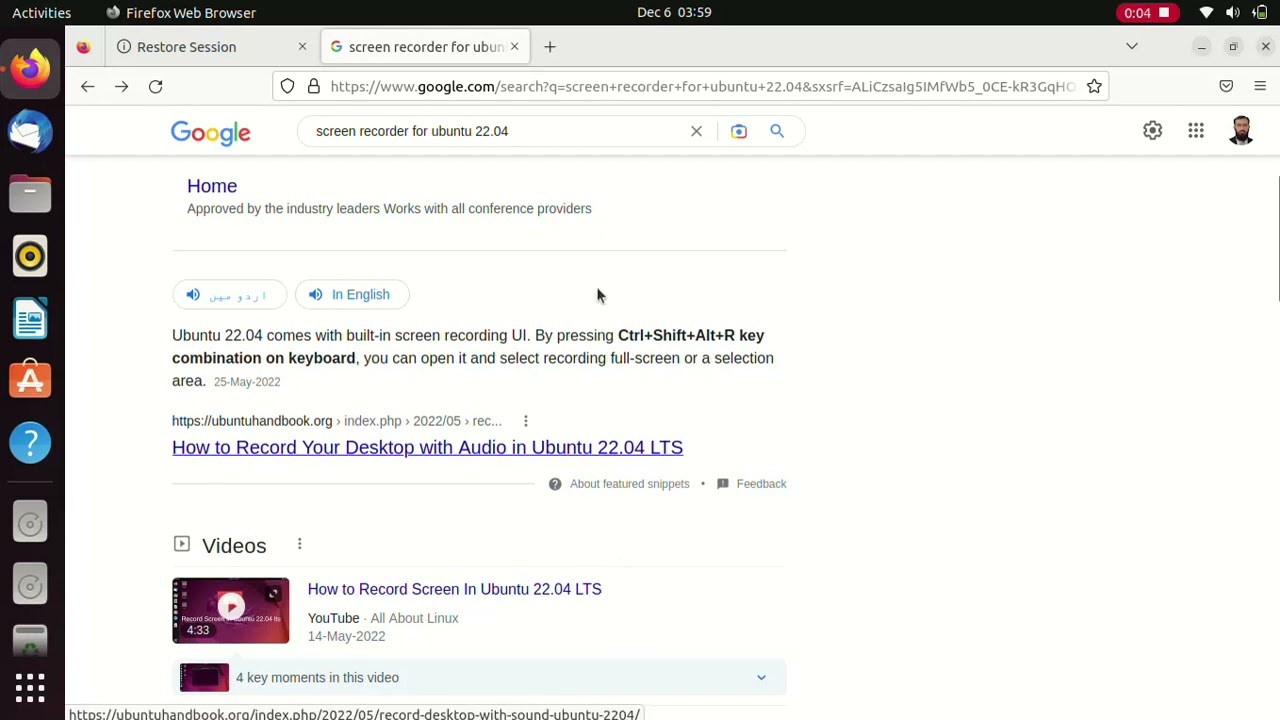Image resolution: width=1280 pixels, height=720 pixels.
Task: Open the Firefox Web Browser app menu
Action: tap(180, 13)
